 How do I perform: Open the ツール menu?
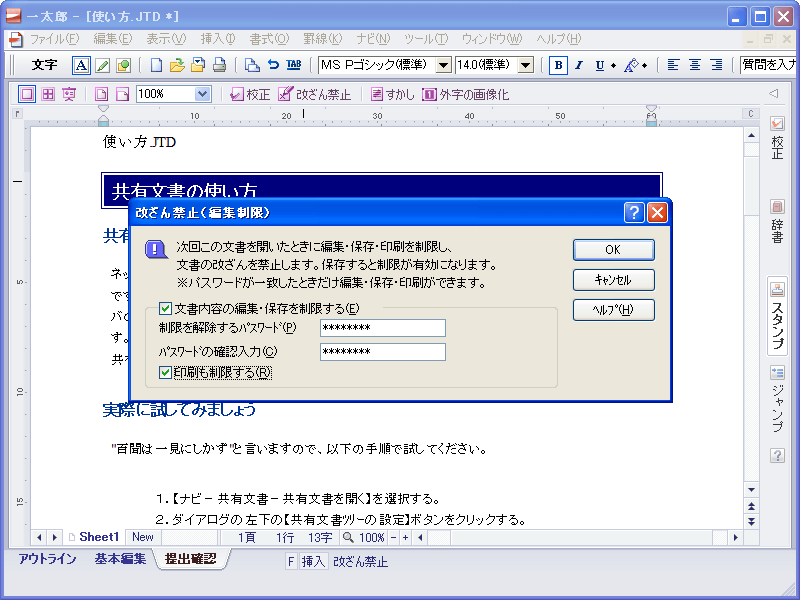point(426,39)
